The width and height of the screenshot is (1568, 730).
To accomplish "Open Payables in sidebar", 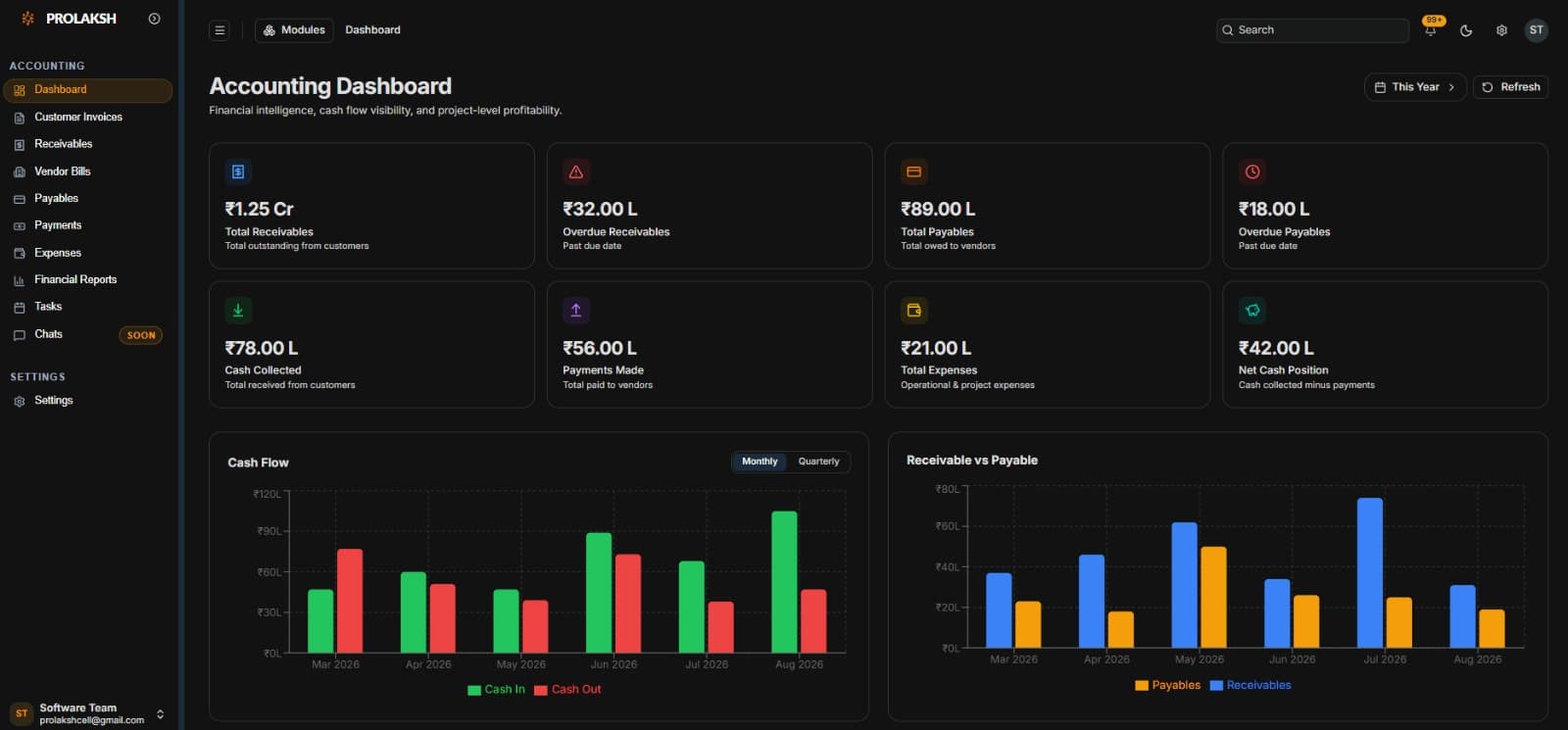I will tap(88, 199).
